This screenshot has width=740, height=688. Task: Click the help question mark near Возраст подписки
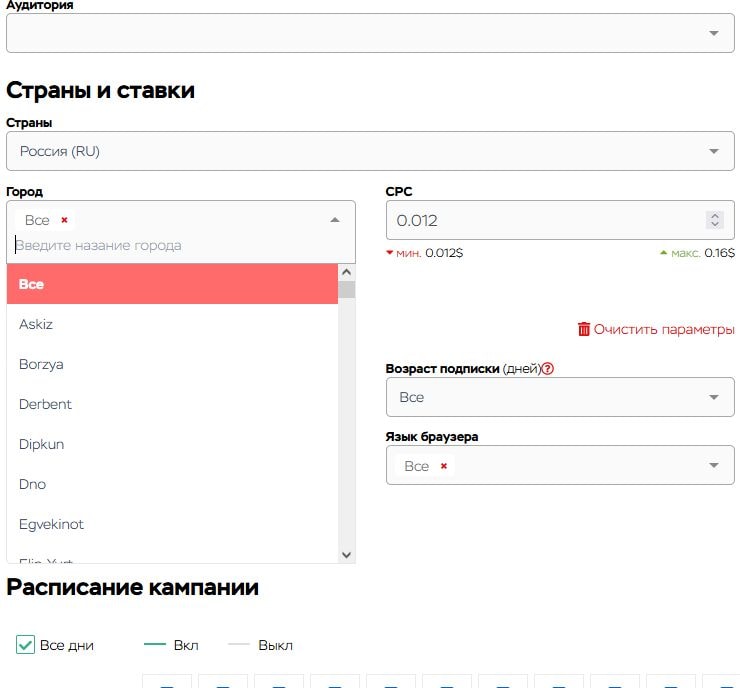[x=547, y=368]
